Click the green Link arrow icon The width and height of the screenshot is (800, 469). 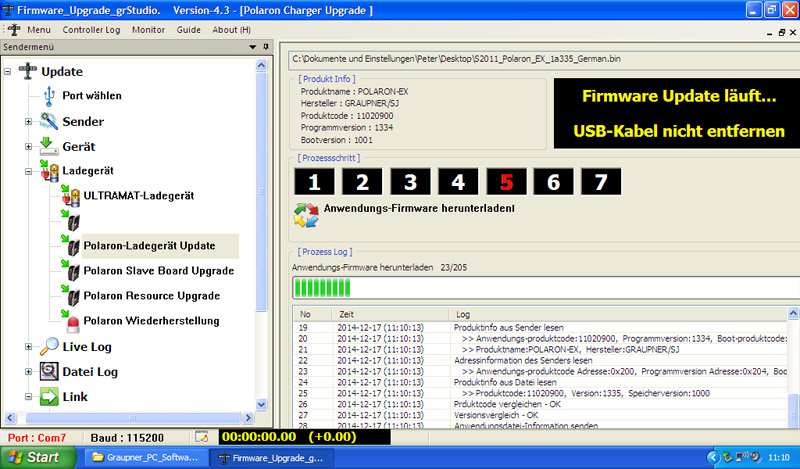(49, 397)
